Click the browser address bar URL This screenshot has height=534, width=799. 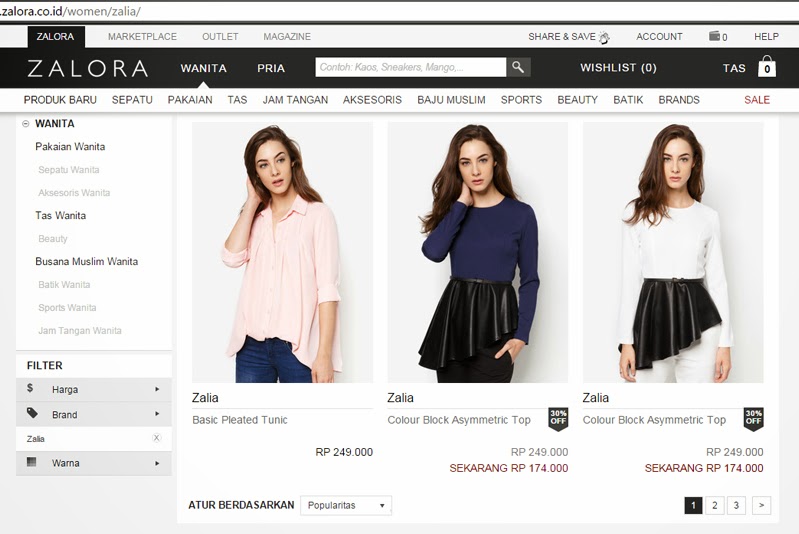(x=70, y=11)
